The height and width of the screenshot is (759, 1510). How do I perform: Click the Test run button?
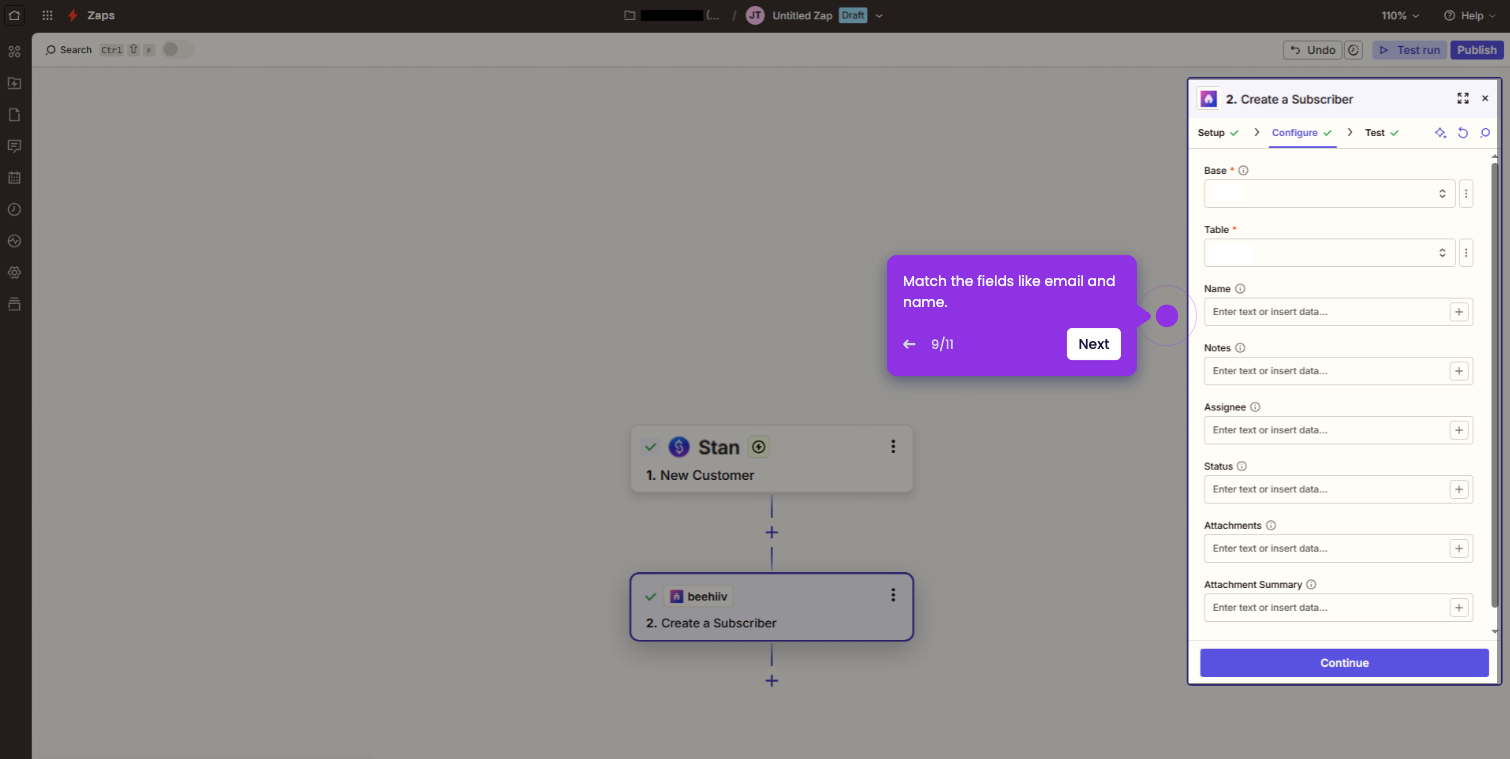(x=1409, y=49)
